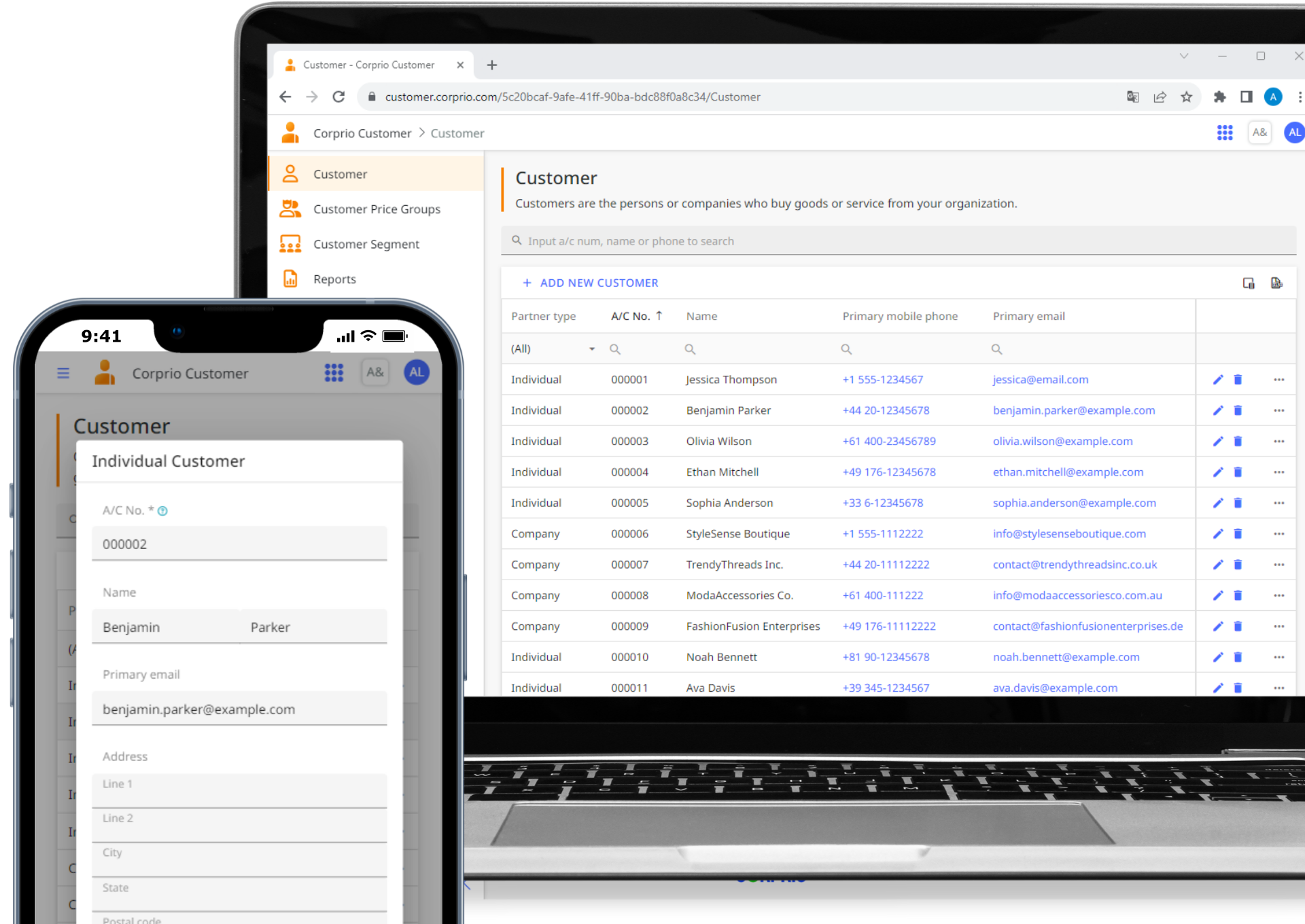
Task: Open the AL user avatar on laptop
Action: click(1294, 133)
